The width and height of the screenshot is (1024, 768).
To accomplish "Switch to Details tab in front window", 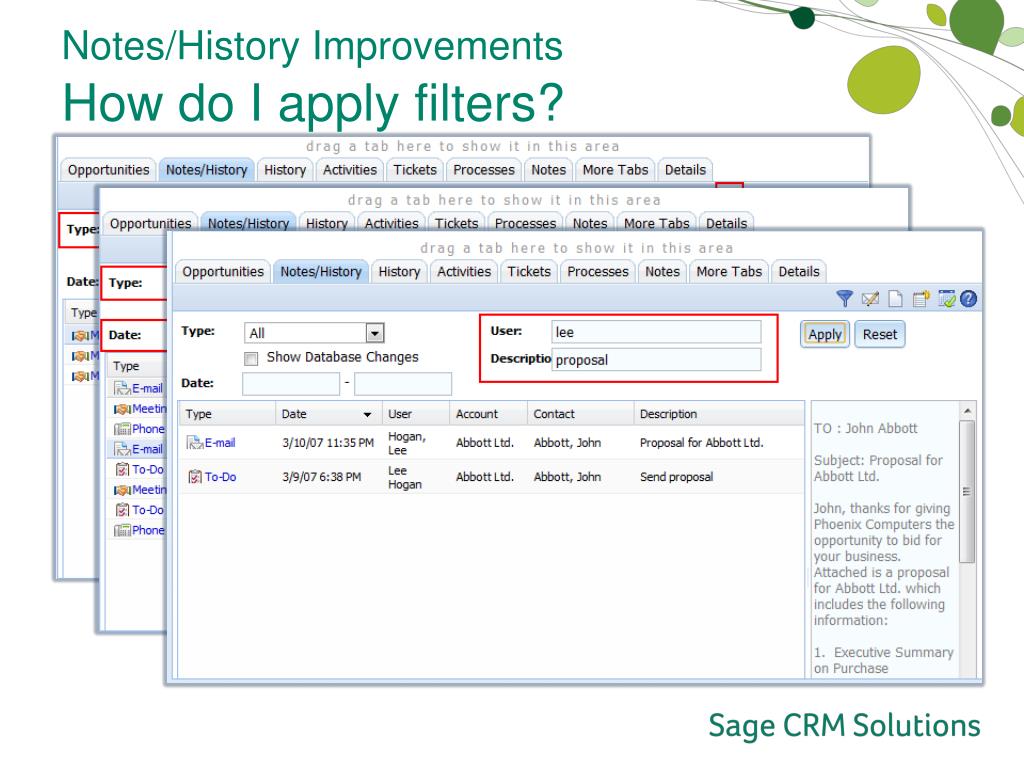I will tap(799, 272).
